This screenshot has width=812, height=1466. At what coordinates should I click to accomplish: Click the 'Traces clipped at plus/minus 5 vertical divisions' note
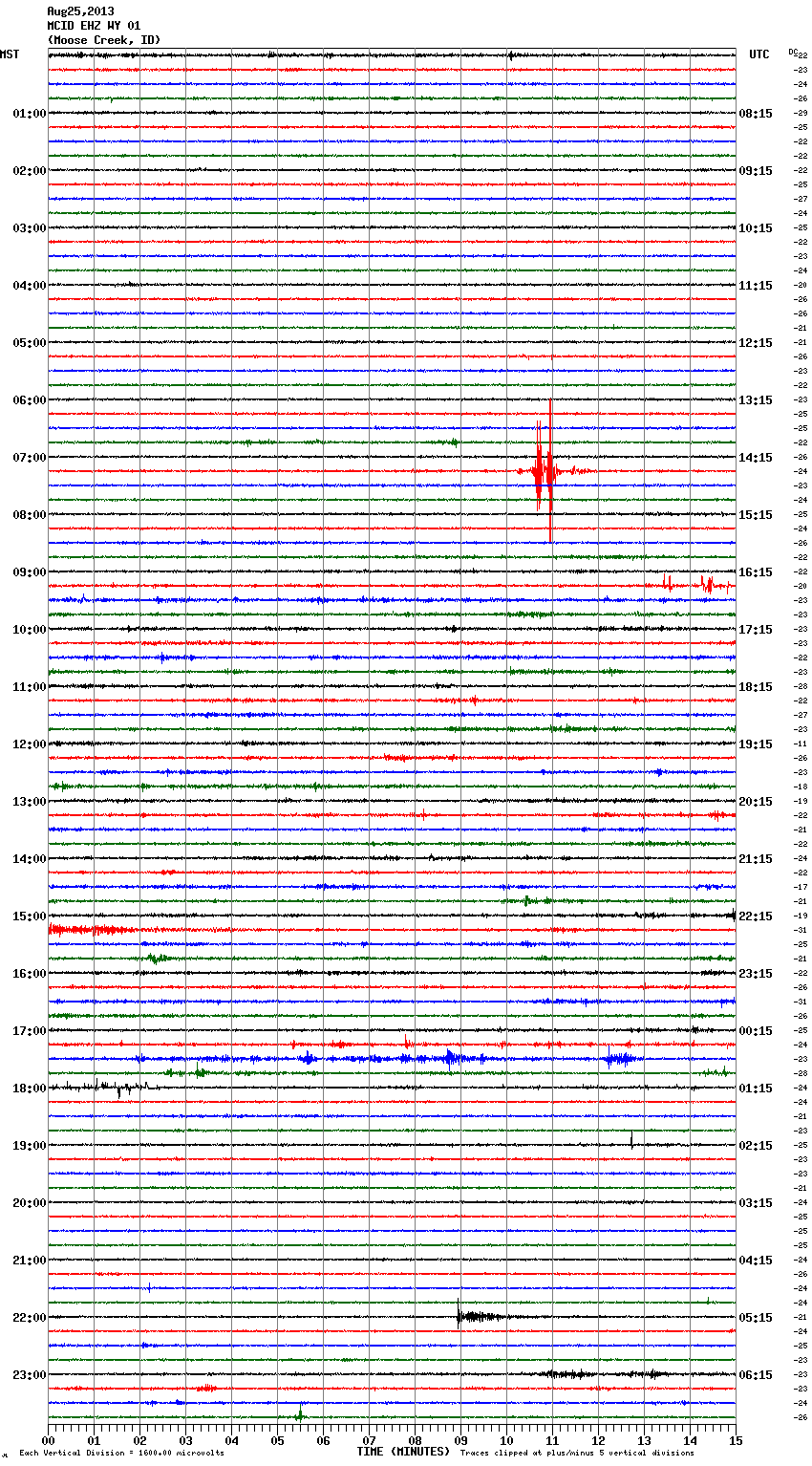(x=577, y=1454)
